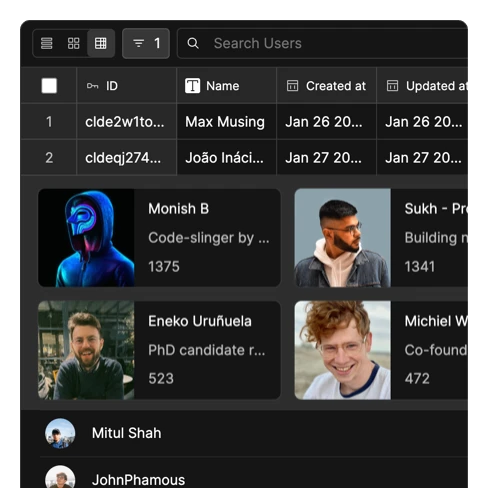Switch to card grid view icon
Image resolution: width=488 pixels, height=488 pixels.
click(74, 43)
